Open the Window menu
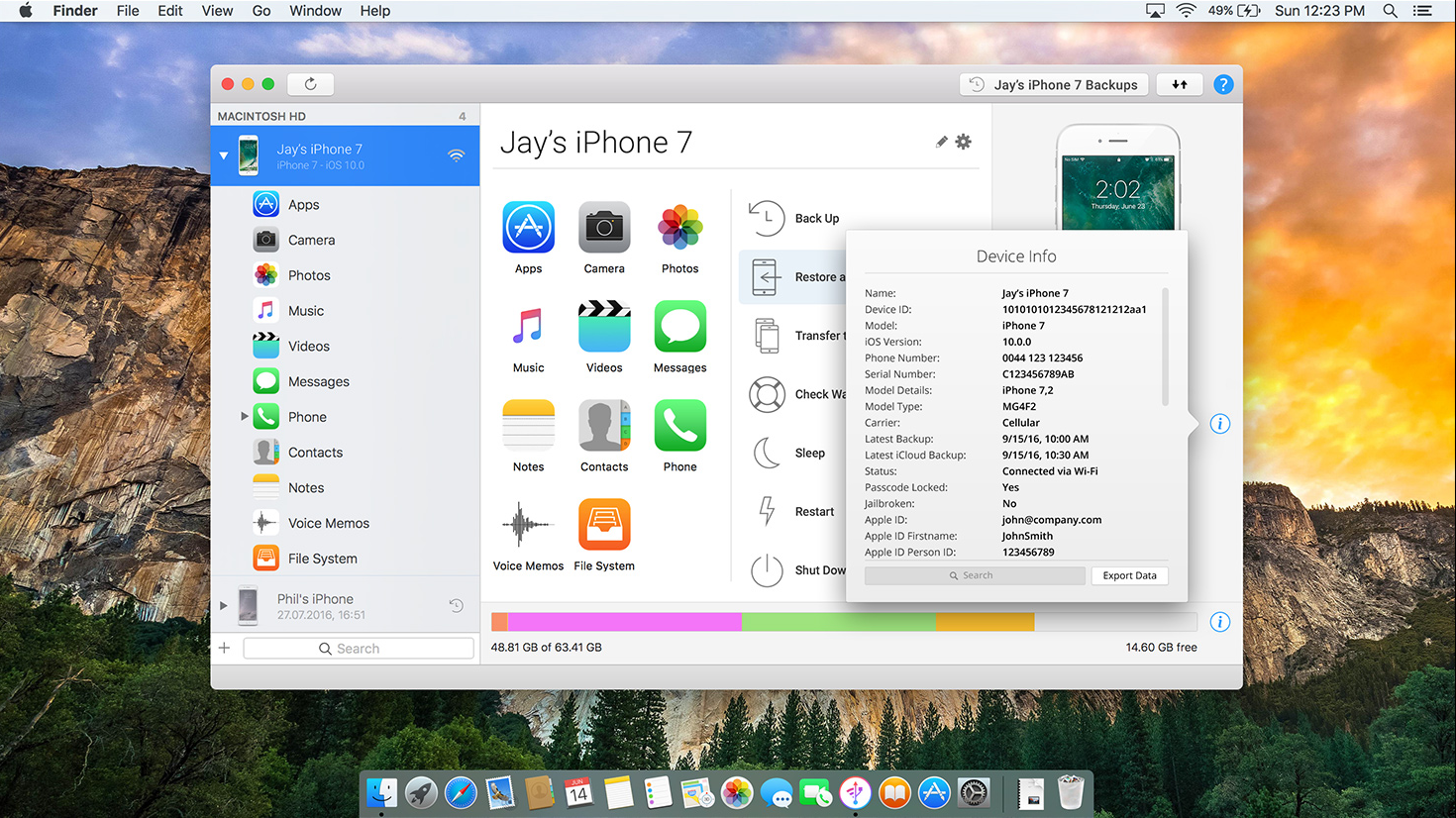 315,11
